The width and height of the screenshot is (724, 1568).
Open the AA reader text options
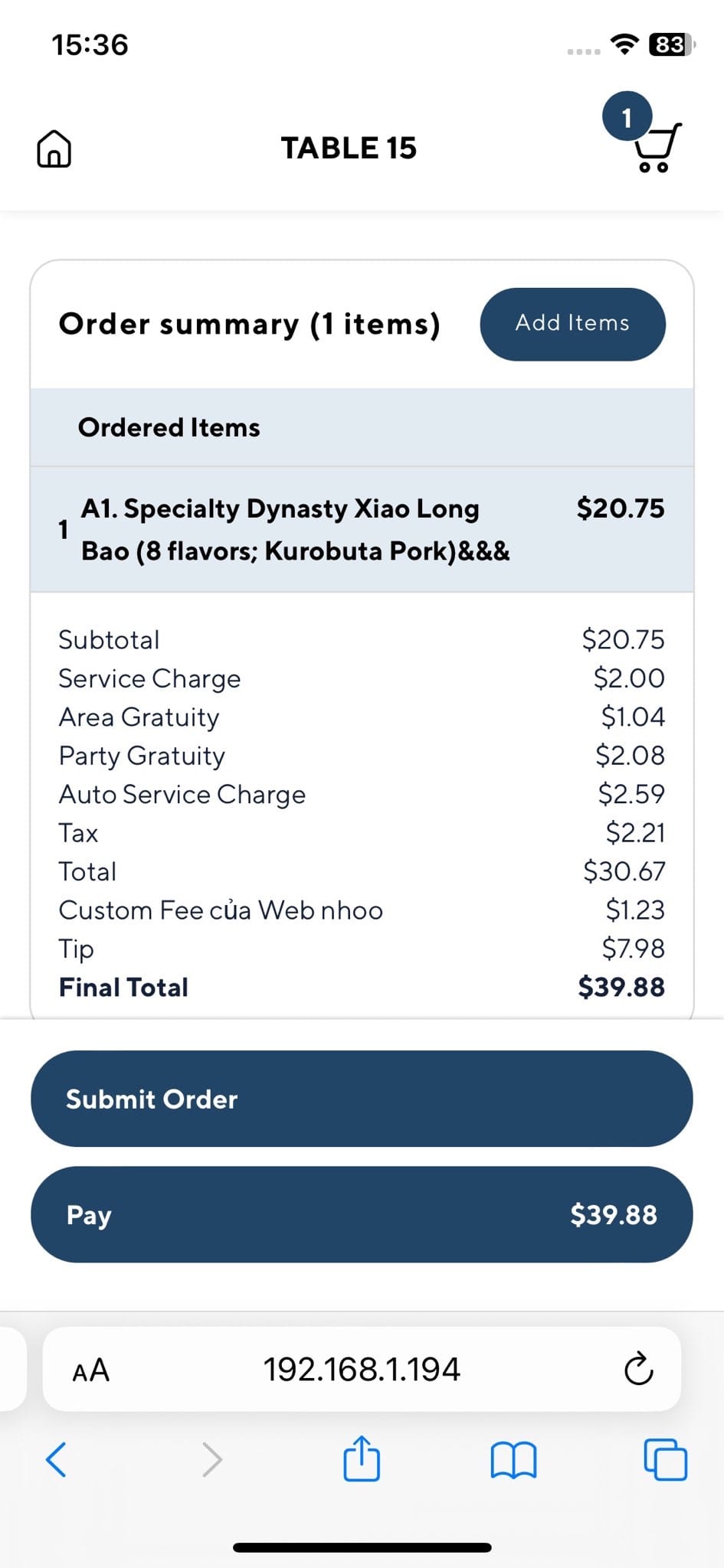tap(90, 1370)
